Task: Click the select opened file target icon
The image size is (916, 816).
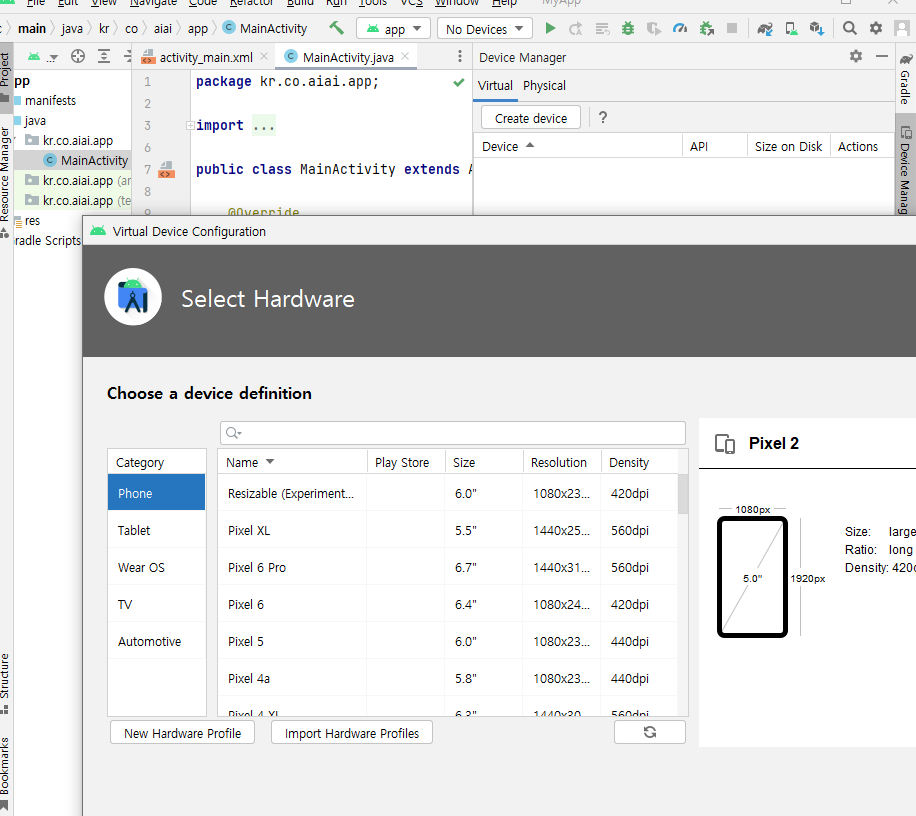Action: [x=78, y=56]
